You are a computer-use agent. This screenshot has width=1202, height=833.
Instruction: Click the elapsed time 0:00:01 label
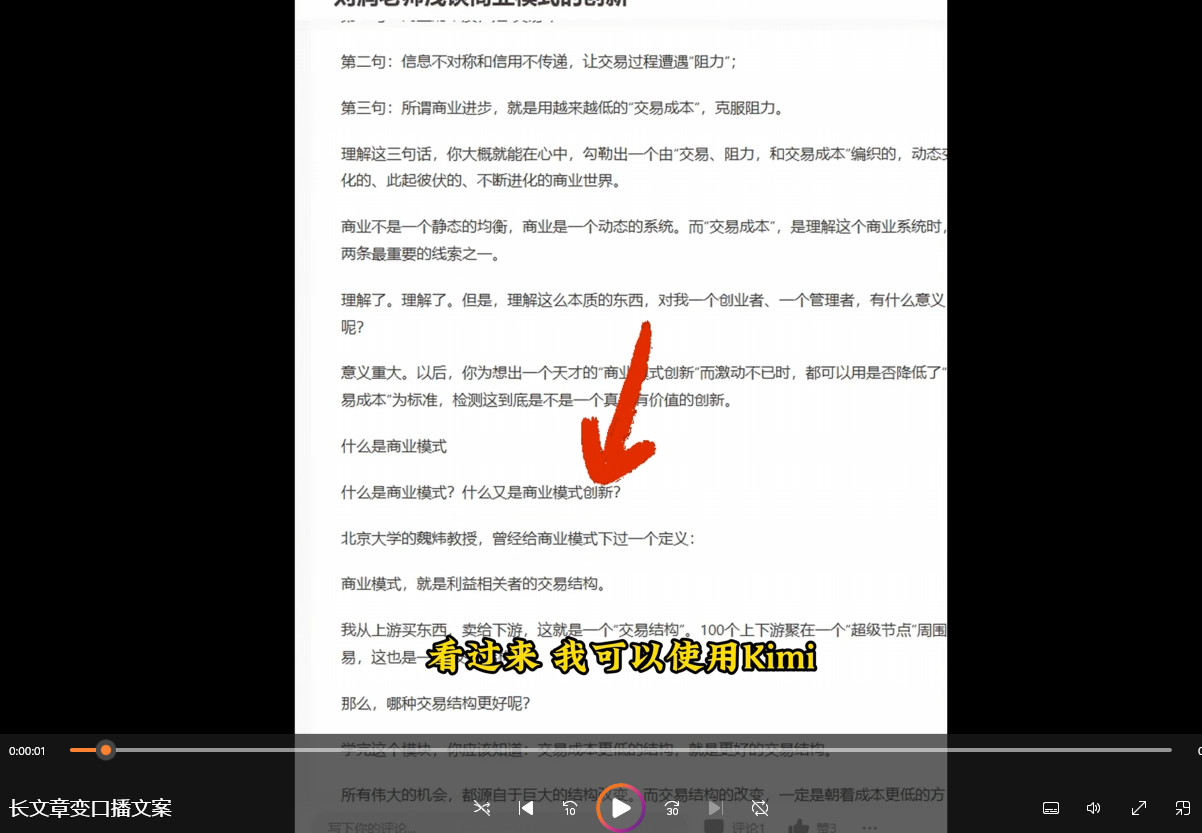tap(28, 751)
